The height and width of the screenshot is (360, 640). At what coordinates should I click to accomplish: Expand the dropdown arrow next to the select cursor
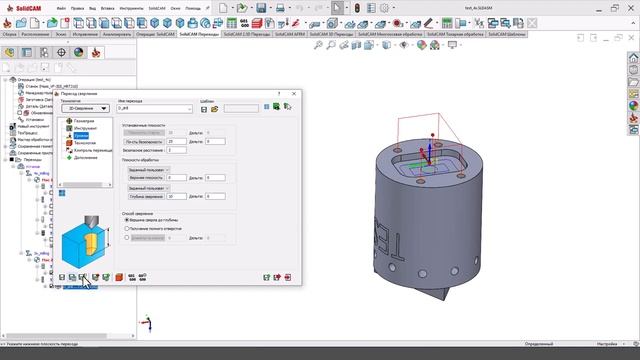(347, 8)
